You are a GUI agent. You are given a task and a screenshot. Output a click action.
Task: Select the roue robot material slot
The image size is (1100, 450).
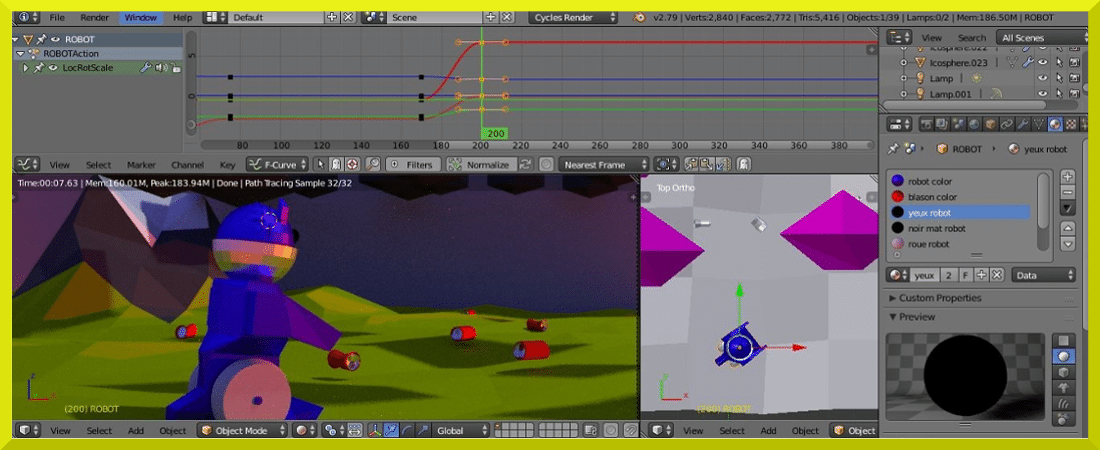(960, 244)
